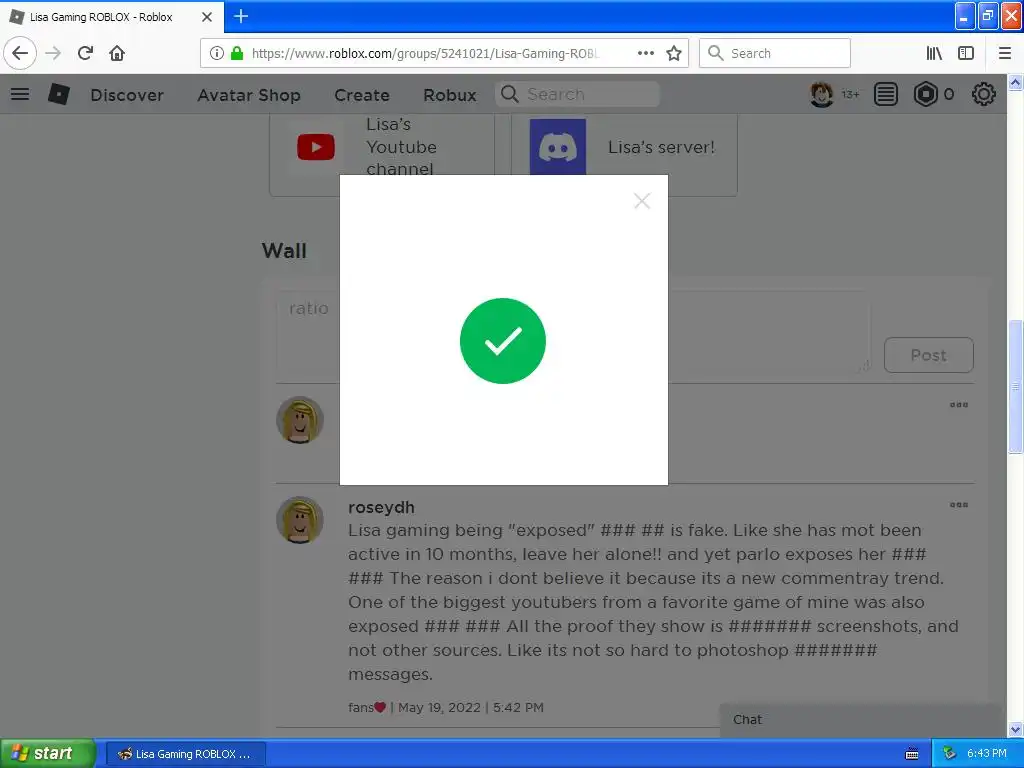Bookmark this page with the star

pos(674,53)
